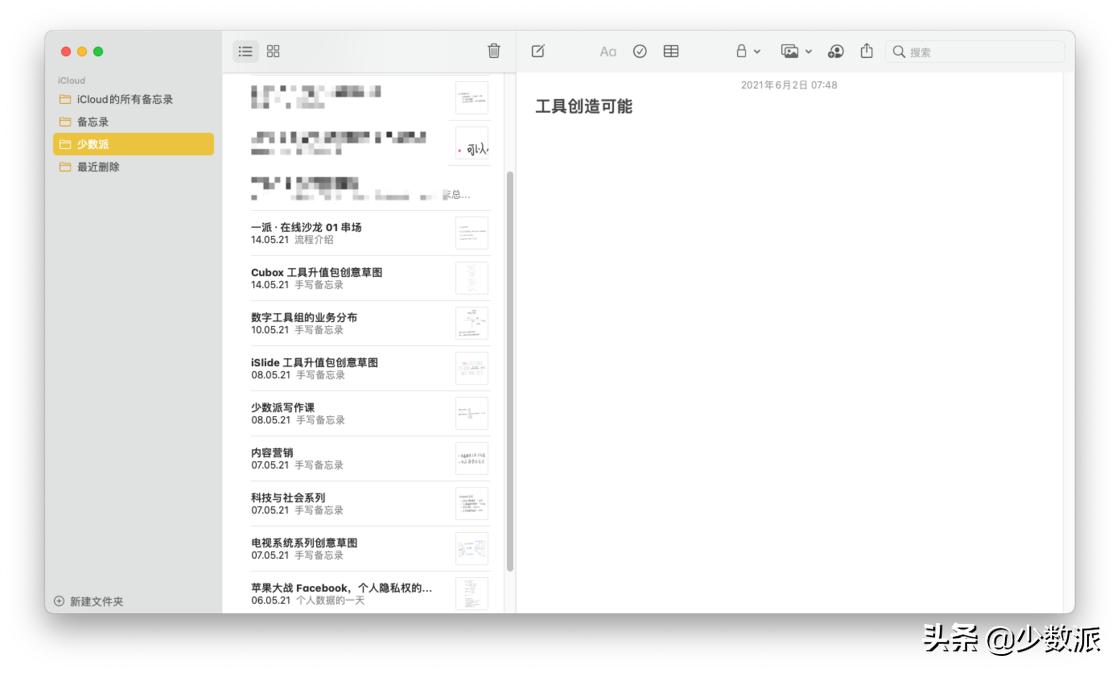The image size is (1120, 673).
Task: Share the note via the share icon
Action: click(866, 51)
